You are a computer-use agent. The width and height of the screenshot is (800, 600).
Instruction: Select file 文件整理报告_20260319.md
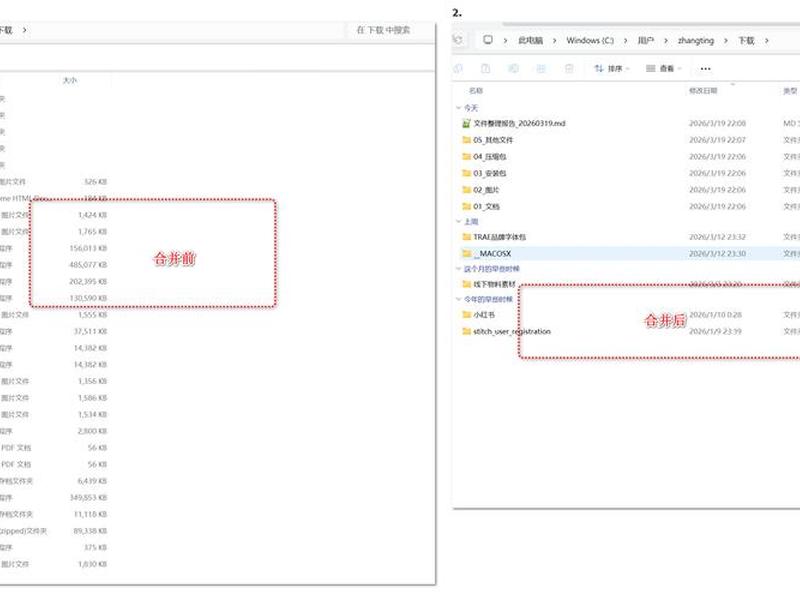(519, 123)
